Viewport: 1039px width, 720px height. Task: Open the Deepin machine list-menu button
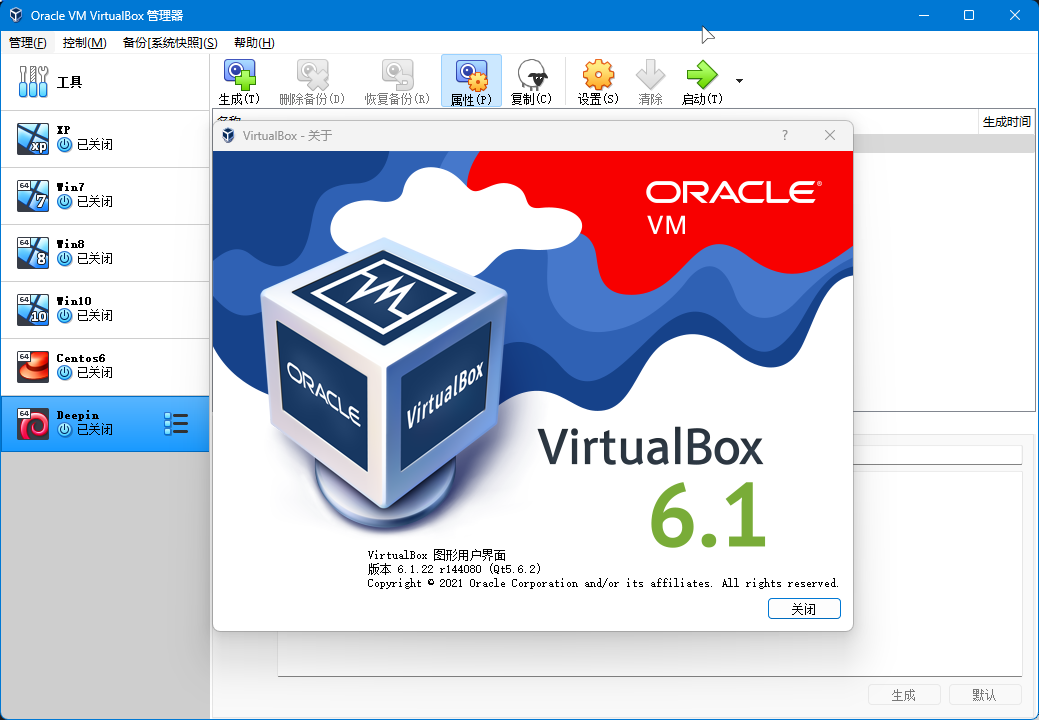point(176,424)
